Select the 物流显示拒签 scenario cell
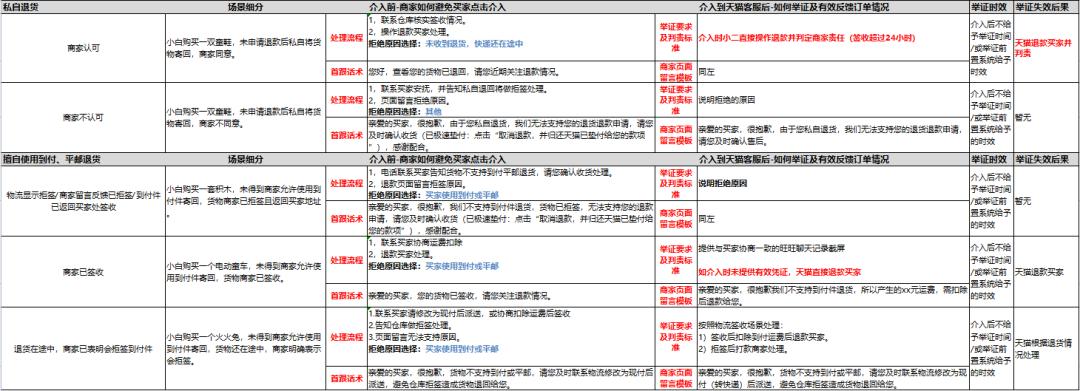 coord(83,200)
